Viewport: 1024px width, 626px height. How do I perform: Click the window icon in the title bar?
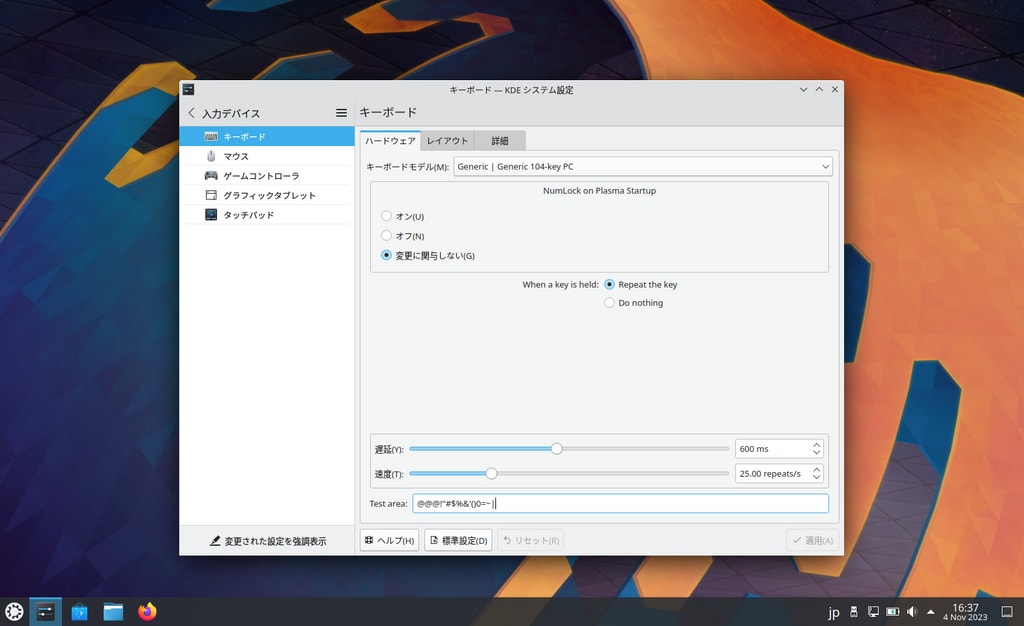tap(188, 89)
